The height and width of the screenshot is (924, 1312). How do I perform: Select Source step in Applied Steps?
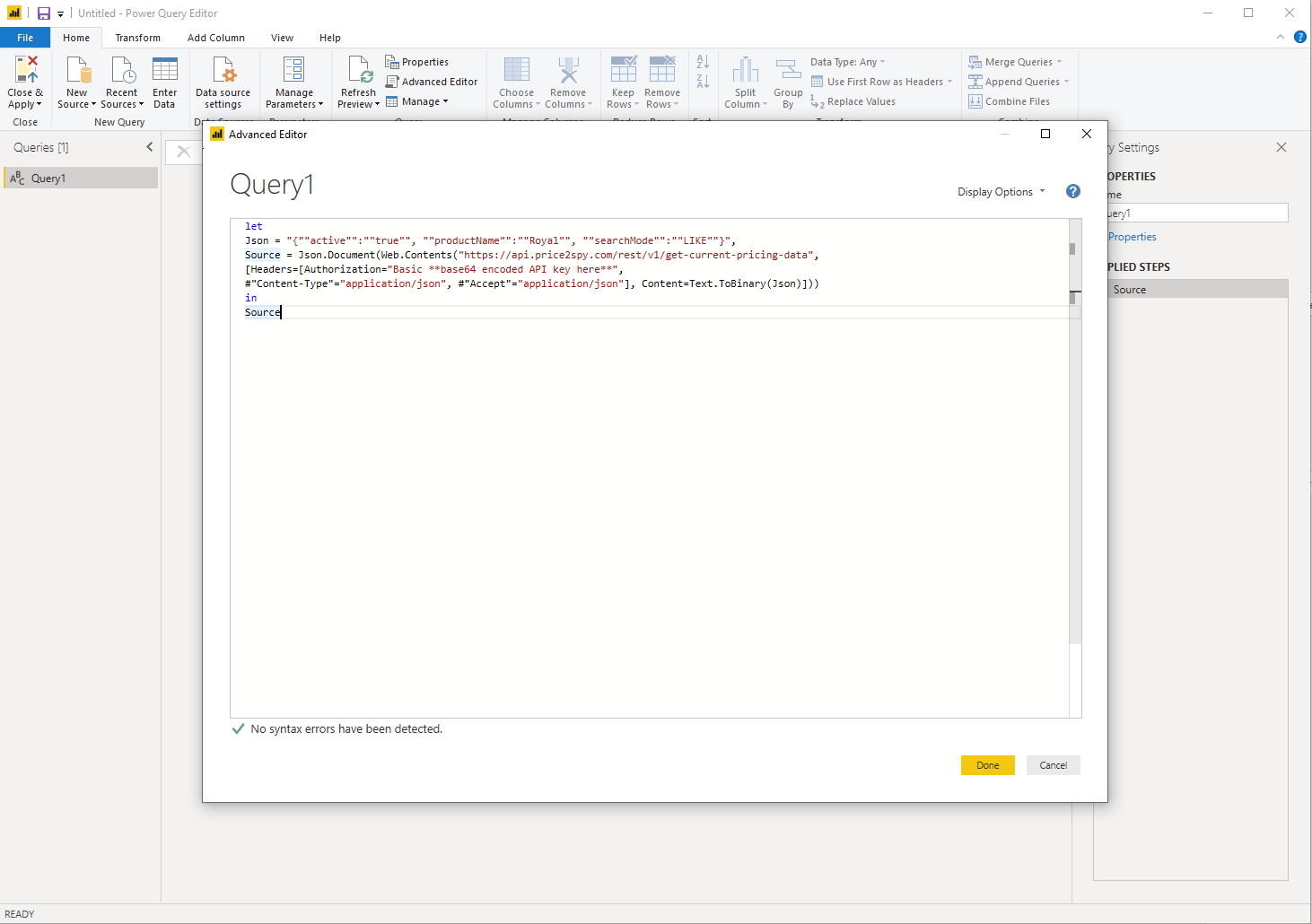1198,289
